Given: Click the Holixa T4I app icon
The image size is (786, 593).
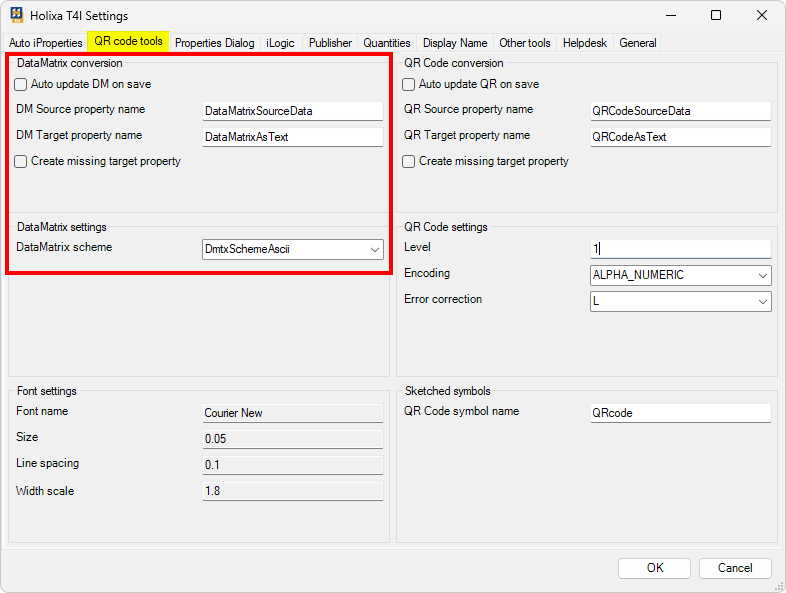Looking at the screenshot, I should [x=17, y=16].
